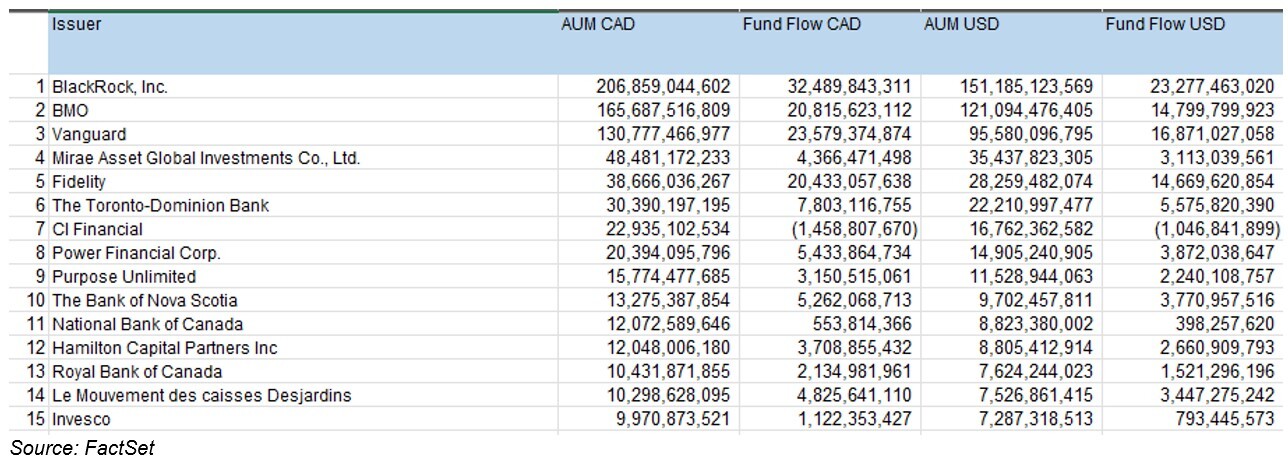Select BMO fund flow USD 14,799,799,923
Image resolution: width=1288 pixels, height=464 pixels.
1212,110
